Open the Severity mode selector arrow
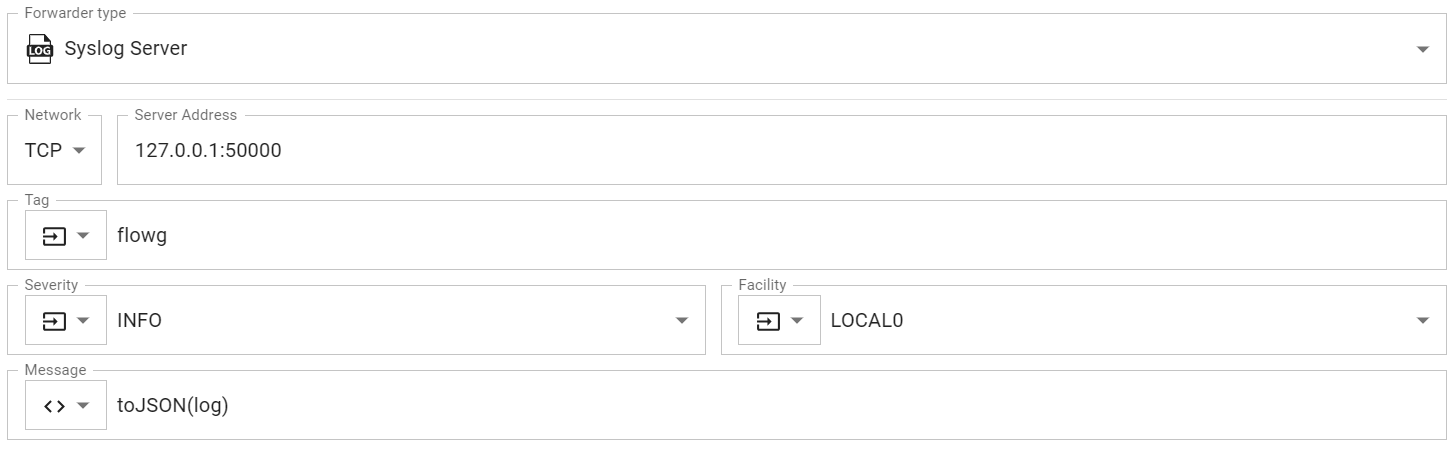 (84, 321)
